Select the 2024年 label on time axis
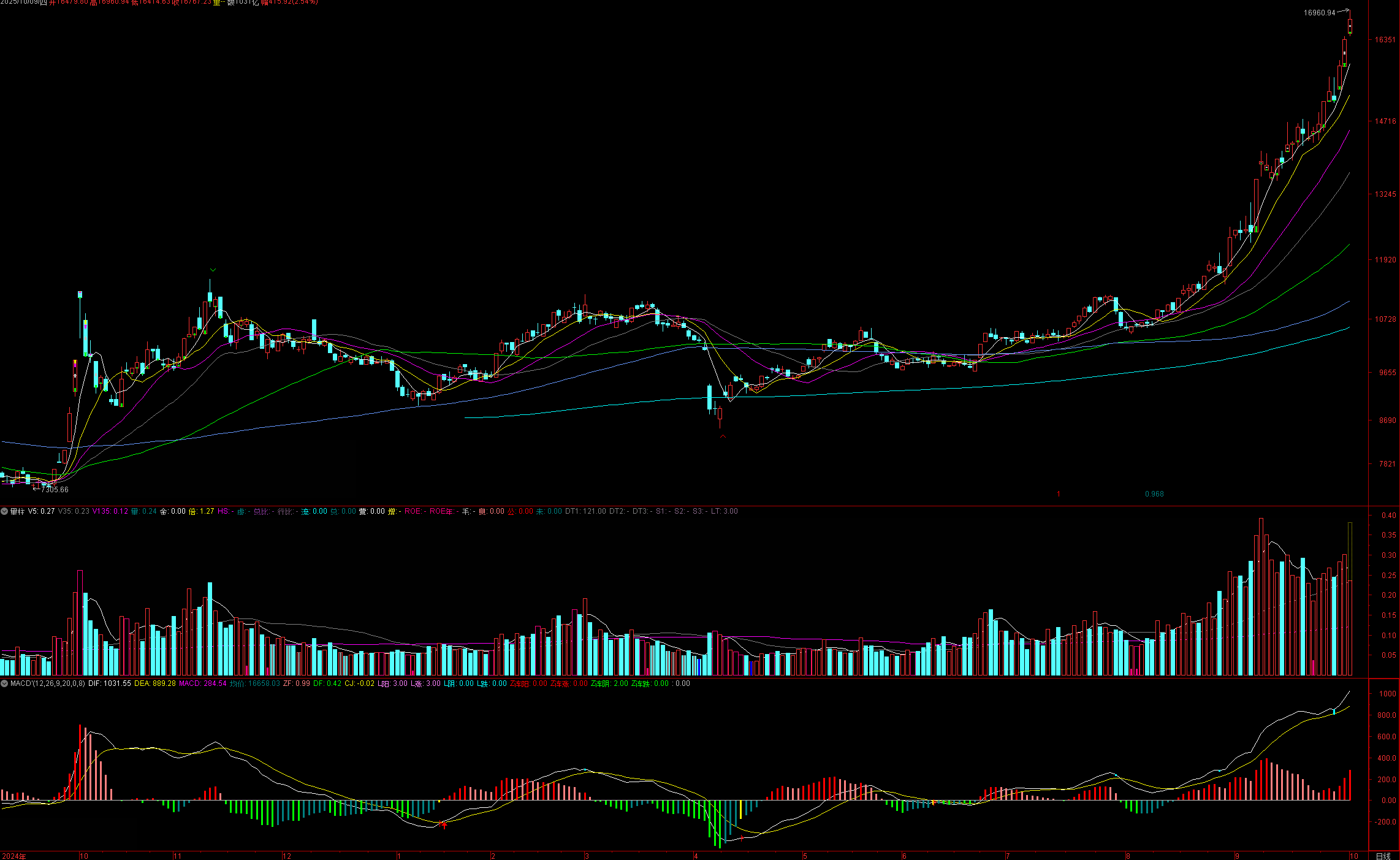Image resolution: width=1400 pixels, height=860 pixels. click(x=14, y=856)
